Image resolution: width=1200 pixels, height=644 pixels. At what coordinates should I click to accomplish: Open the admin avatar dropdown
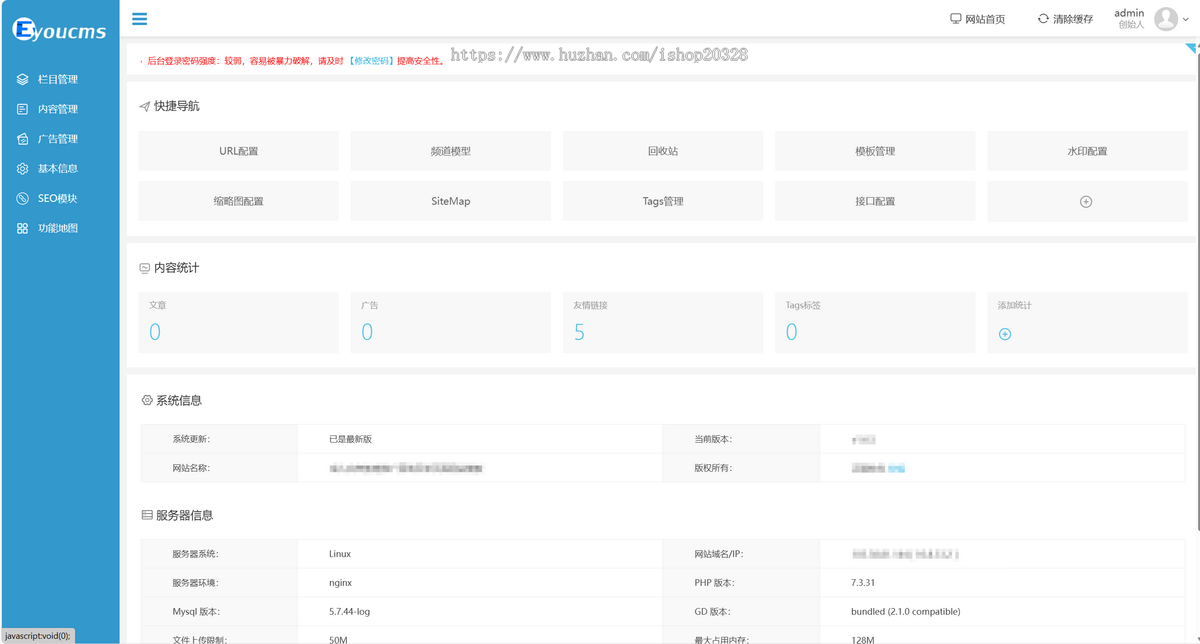1165,18
